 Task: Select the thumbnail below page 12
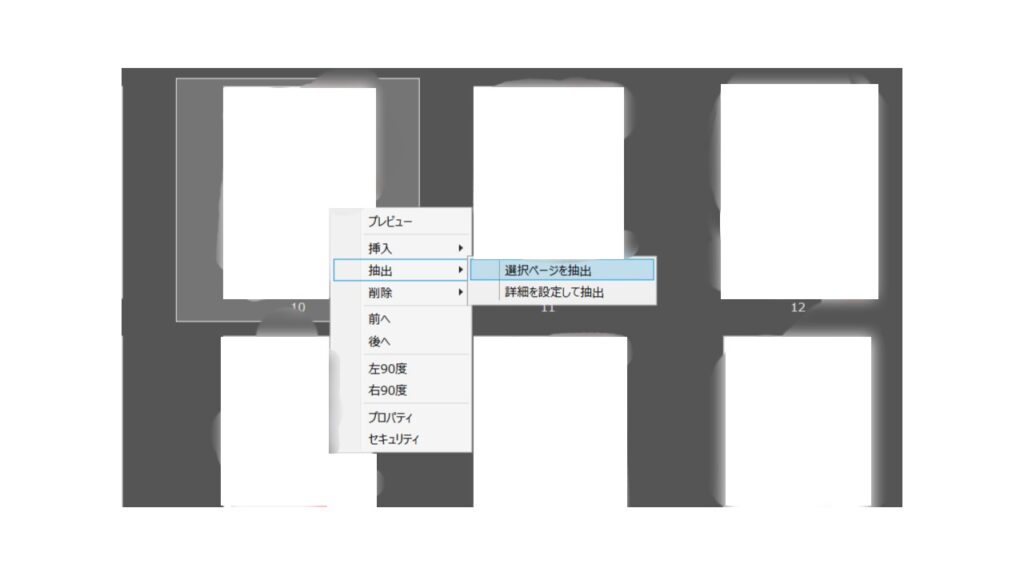(798, 421)
